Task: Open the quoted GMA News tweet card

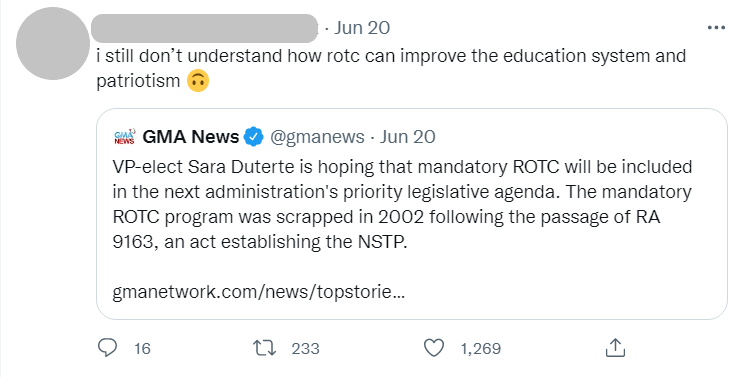Action: tap(412, 214)
